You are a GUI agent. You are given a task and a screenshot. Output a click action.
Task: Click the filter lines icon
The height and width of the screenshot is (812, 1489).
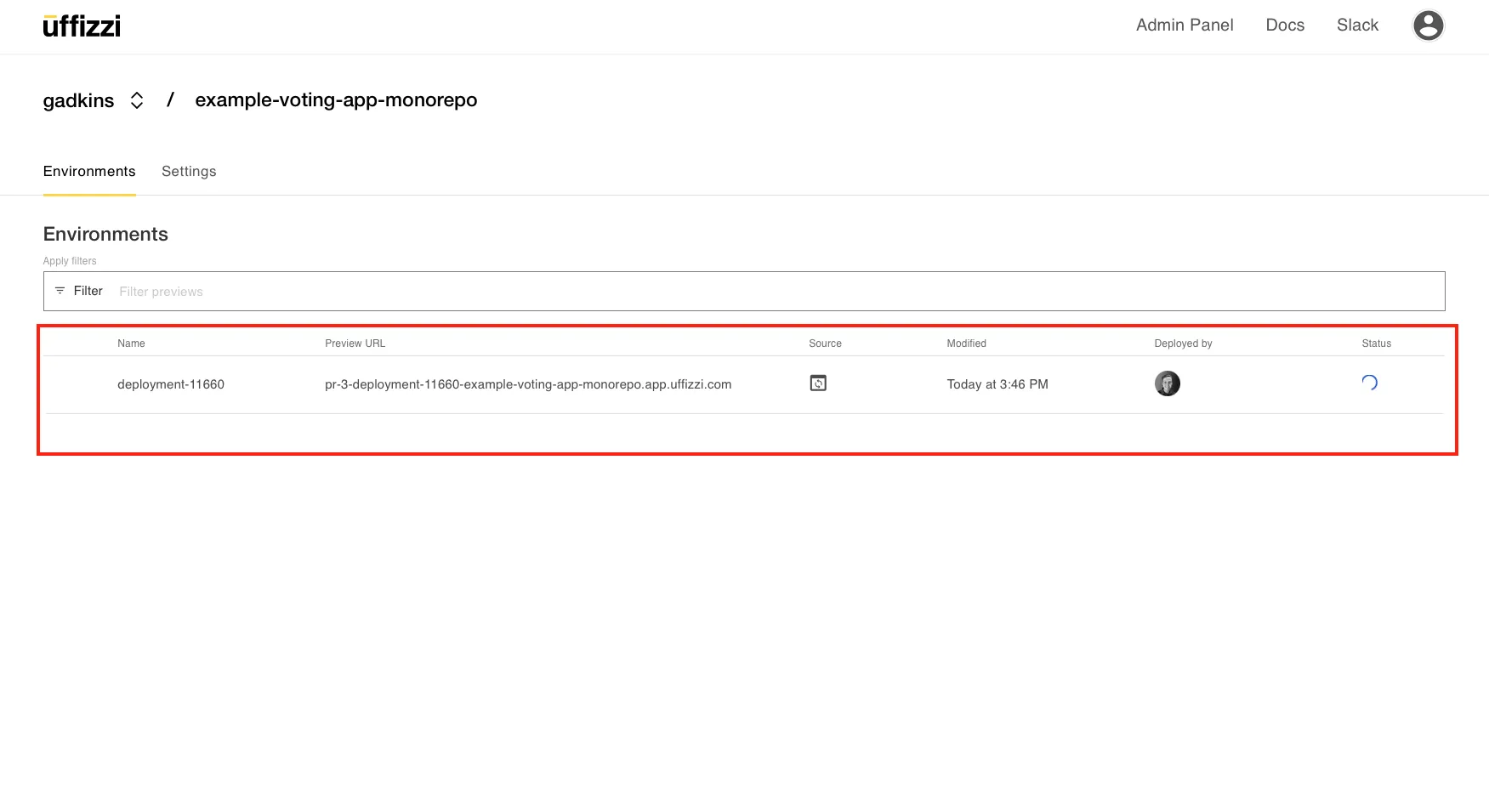[x=60, y=291]
